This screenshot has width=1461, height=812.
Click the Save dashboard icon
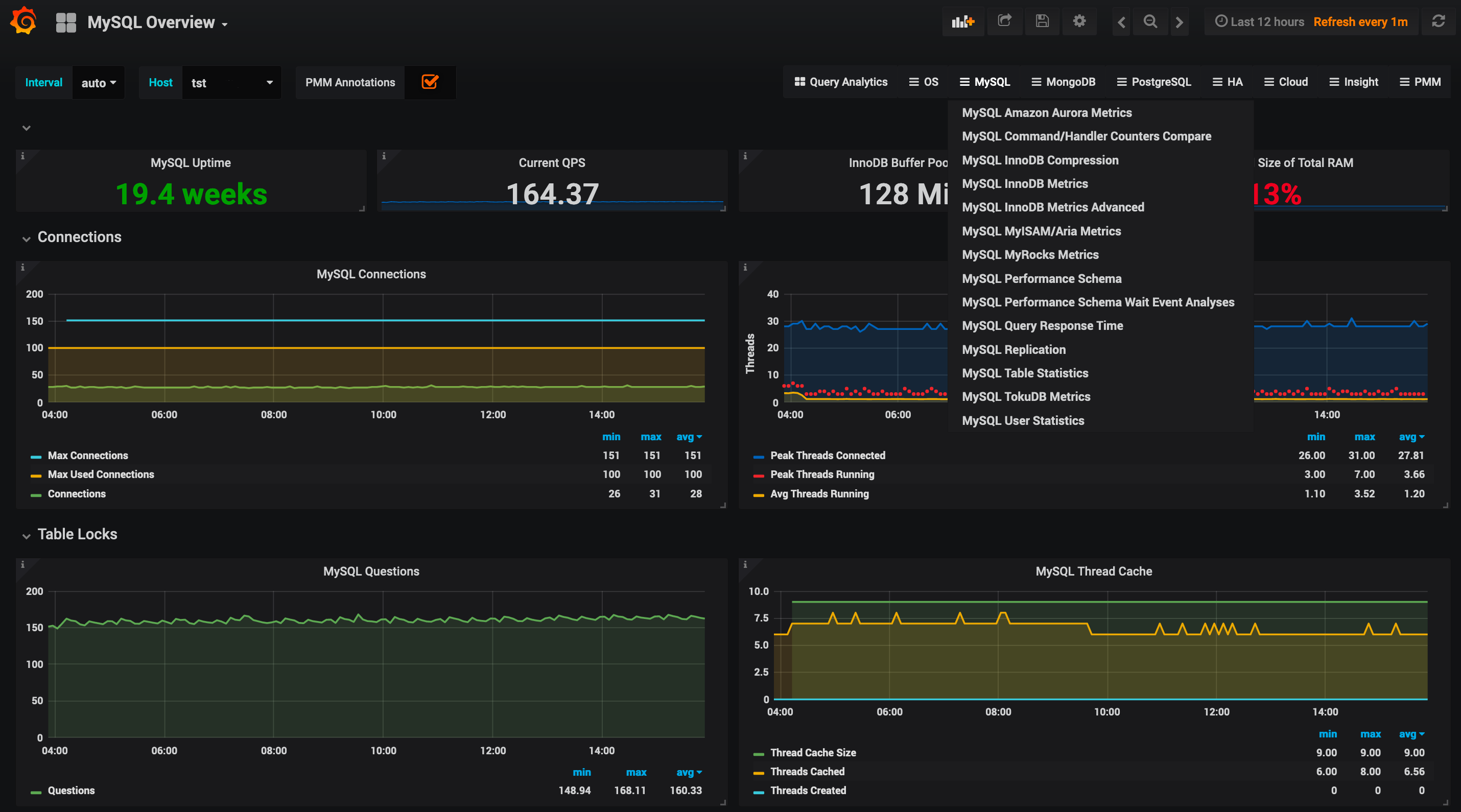(x=1042, y=21)
